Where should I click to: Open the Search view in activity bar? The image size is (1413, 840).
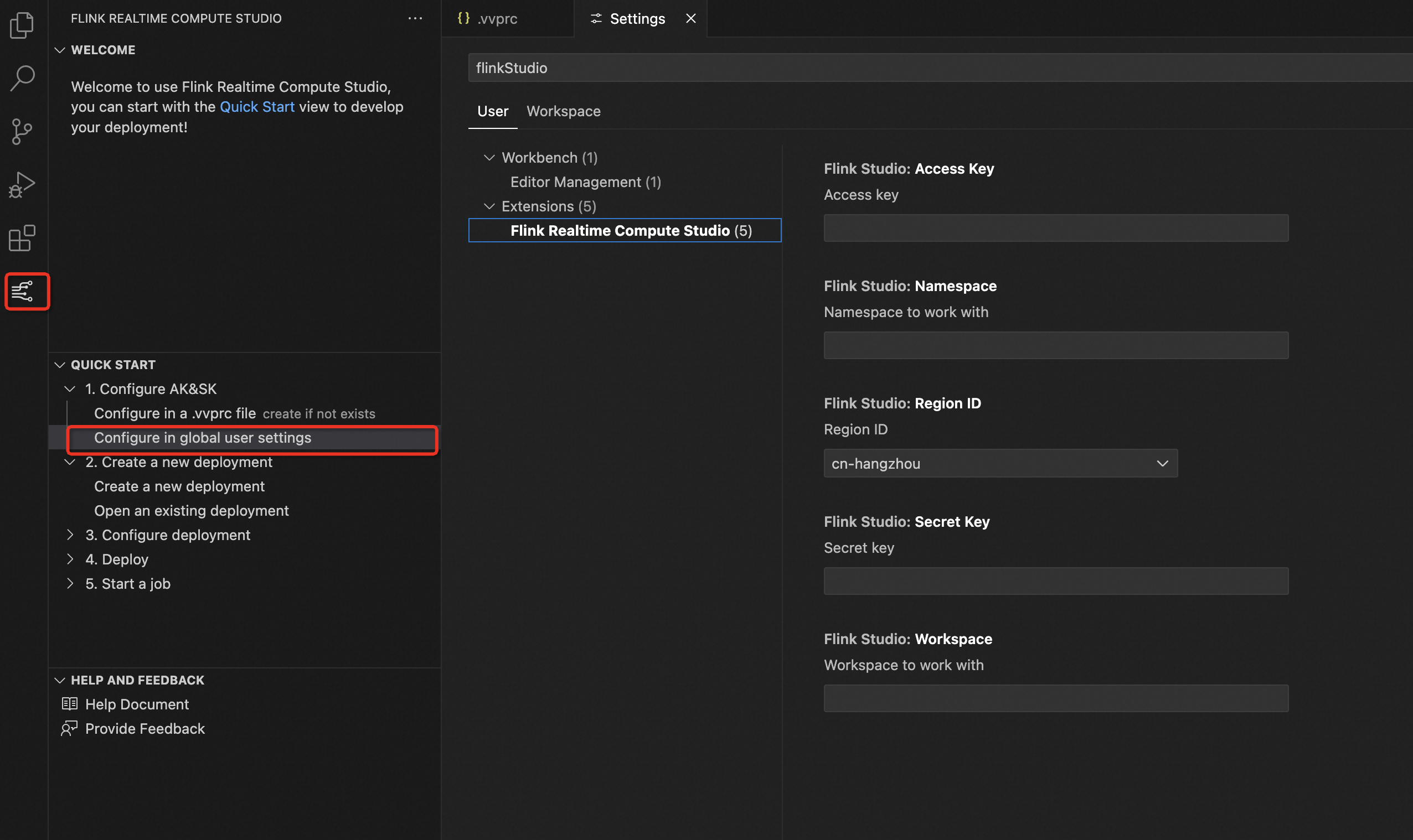(22, 78)
